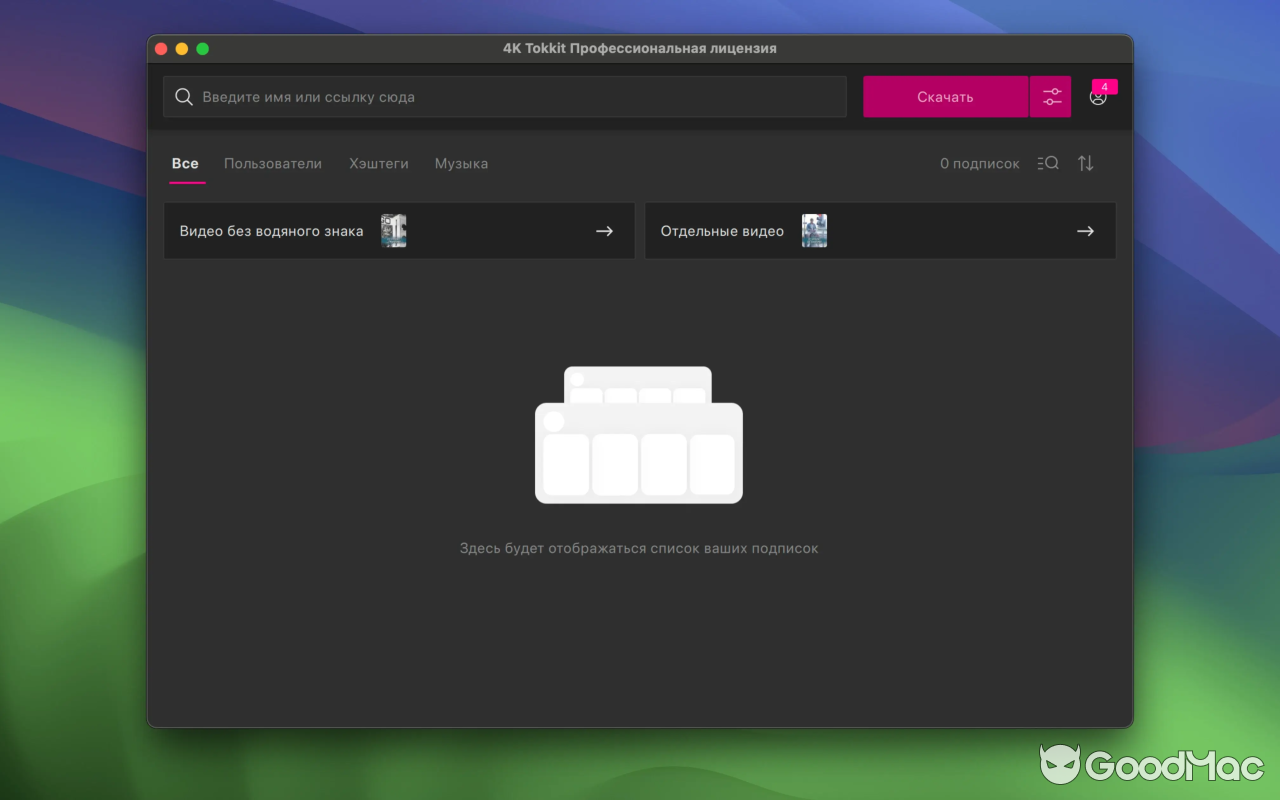Select the Музыка tab
1280x800 pixels.
(461, 163)
